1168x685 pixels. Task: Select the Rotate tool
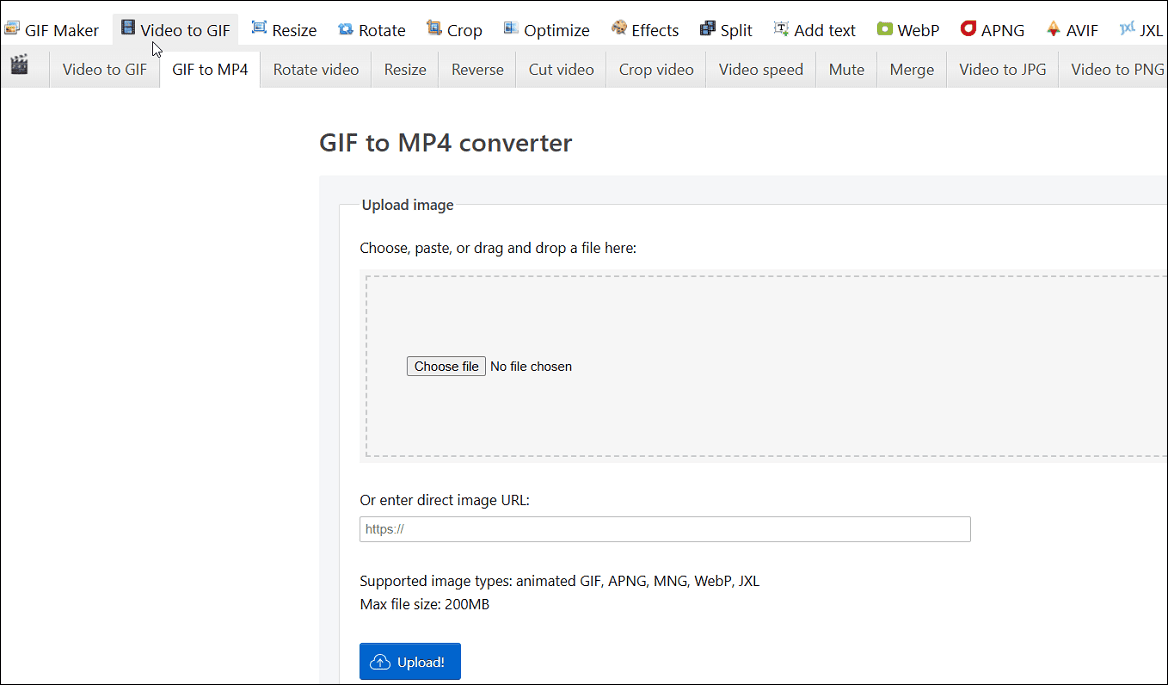(371, 29)
